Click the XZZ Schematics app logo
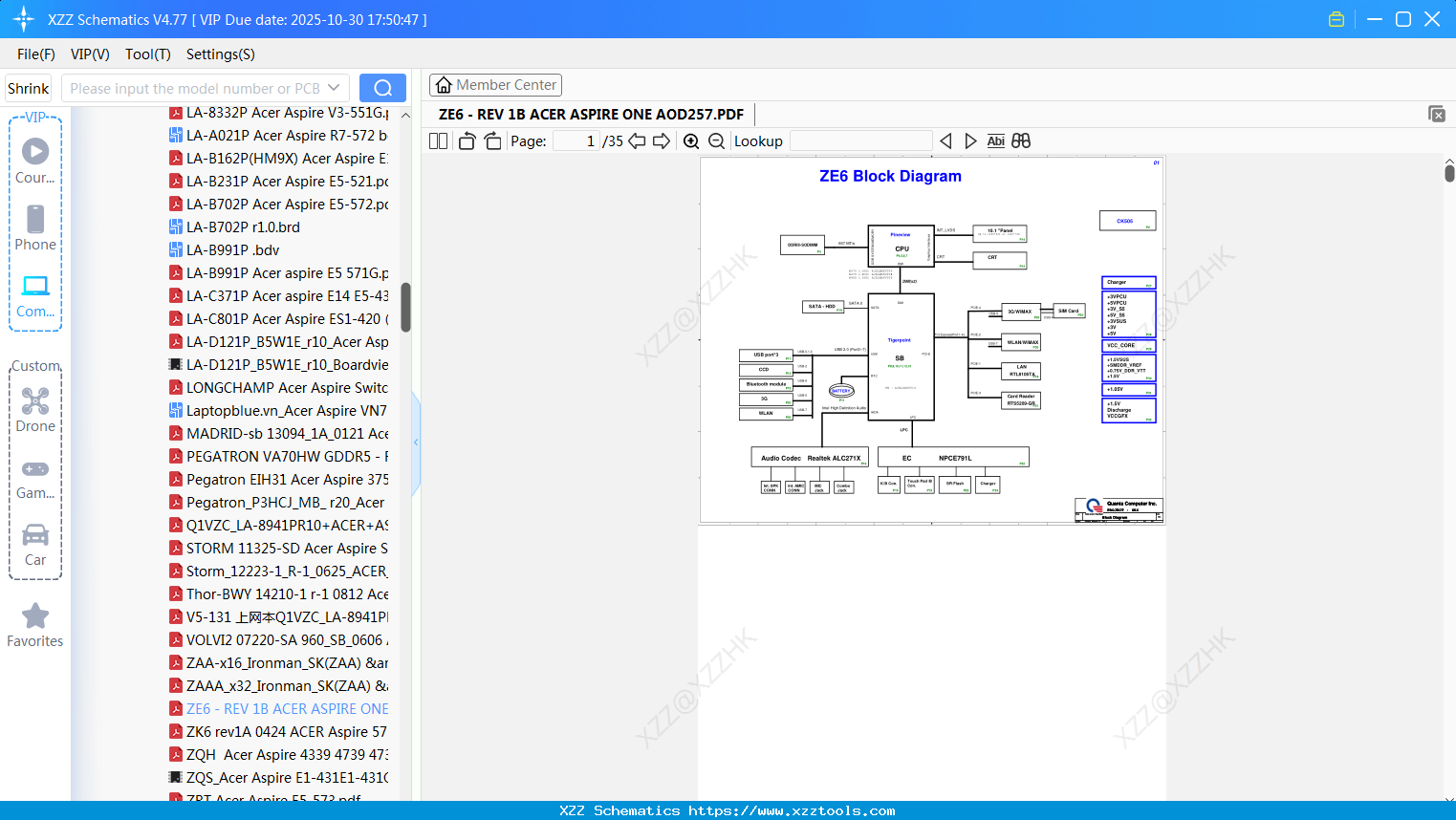The width and height of the screenshot is (1456, 820). [24, 19]
